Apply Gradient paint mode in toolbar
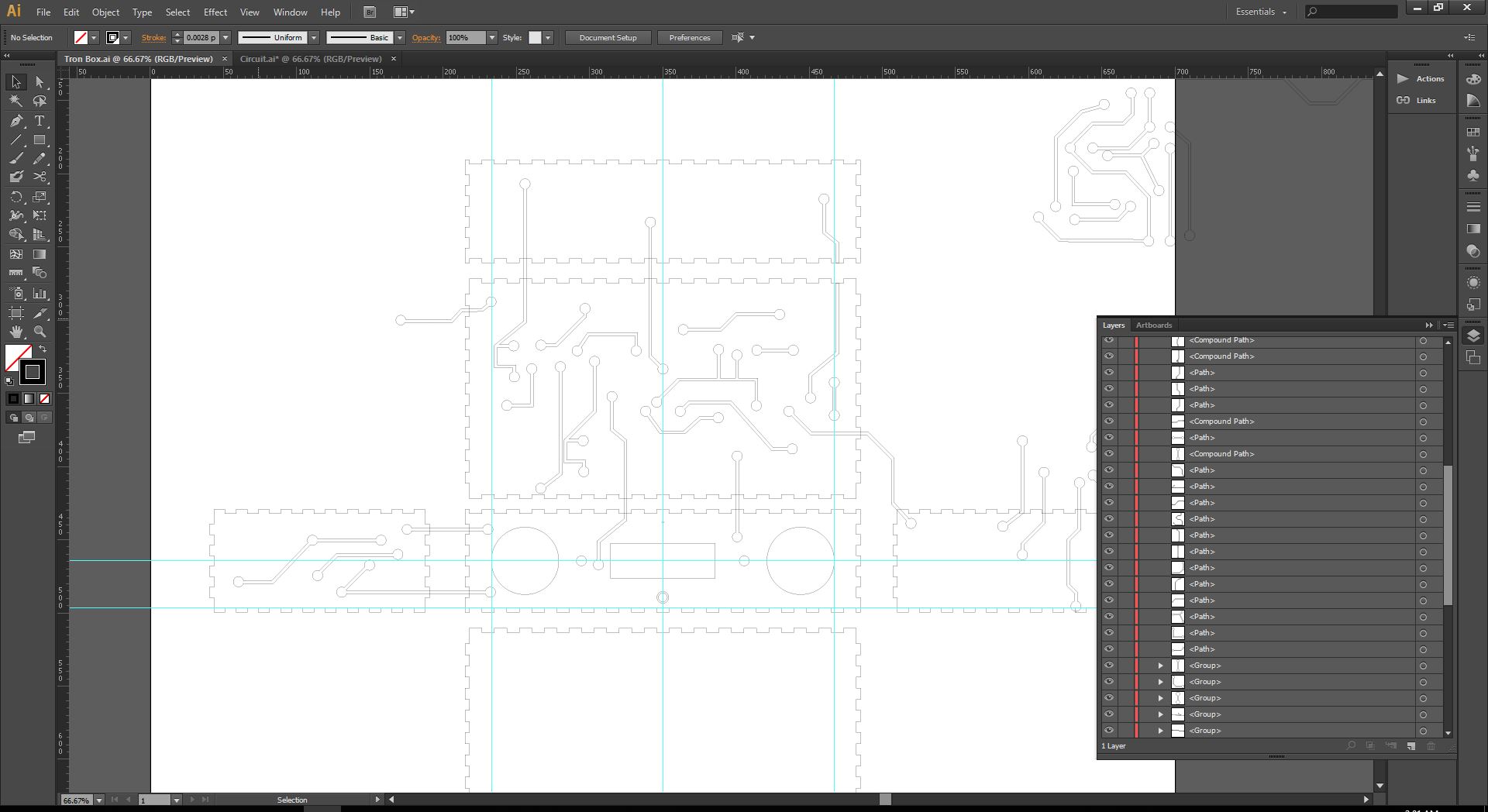The image size is (1488, 812). point(29,398)
